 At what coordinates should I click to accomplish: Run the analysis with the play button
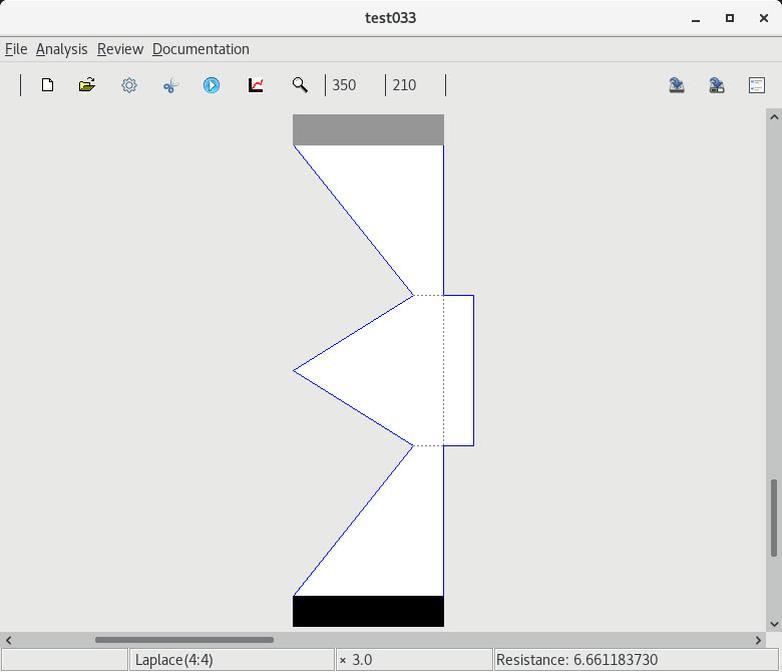[211, 85]
